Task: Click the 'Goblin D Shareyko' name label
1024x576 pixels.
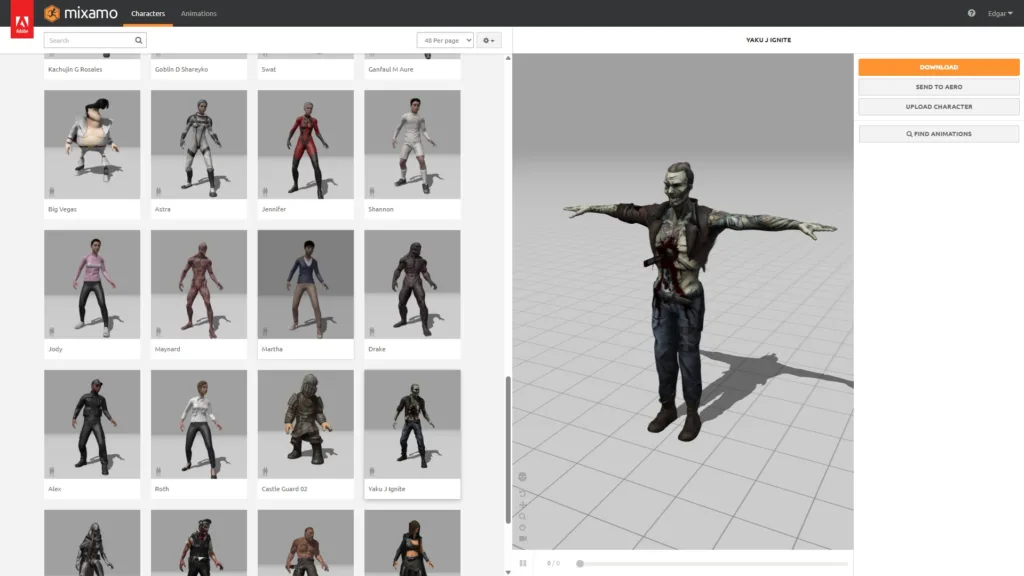Action: tap(182, 69)
